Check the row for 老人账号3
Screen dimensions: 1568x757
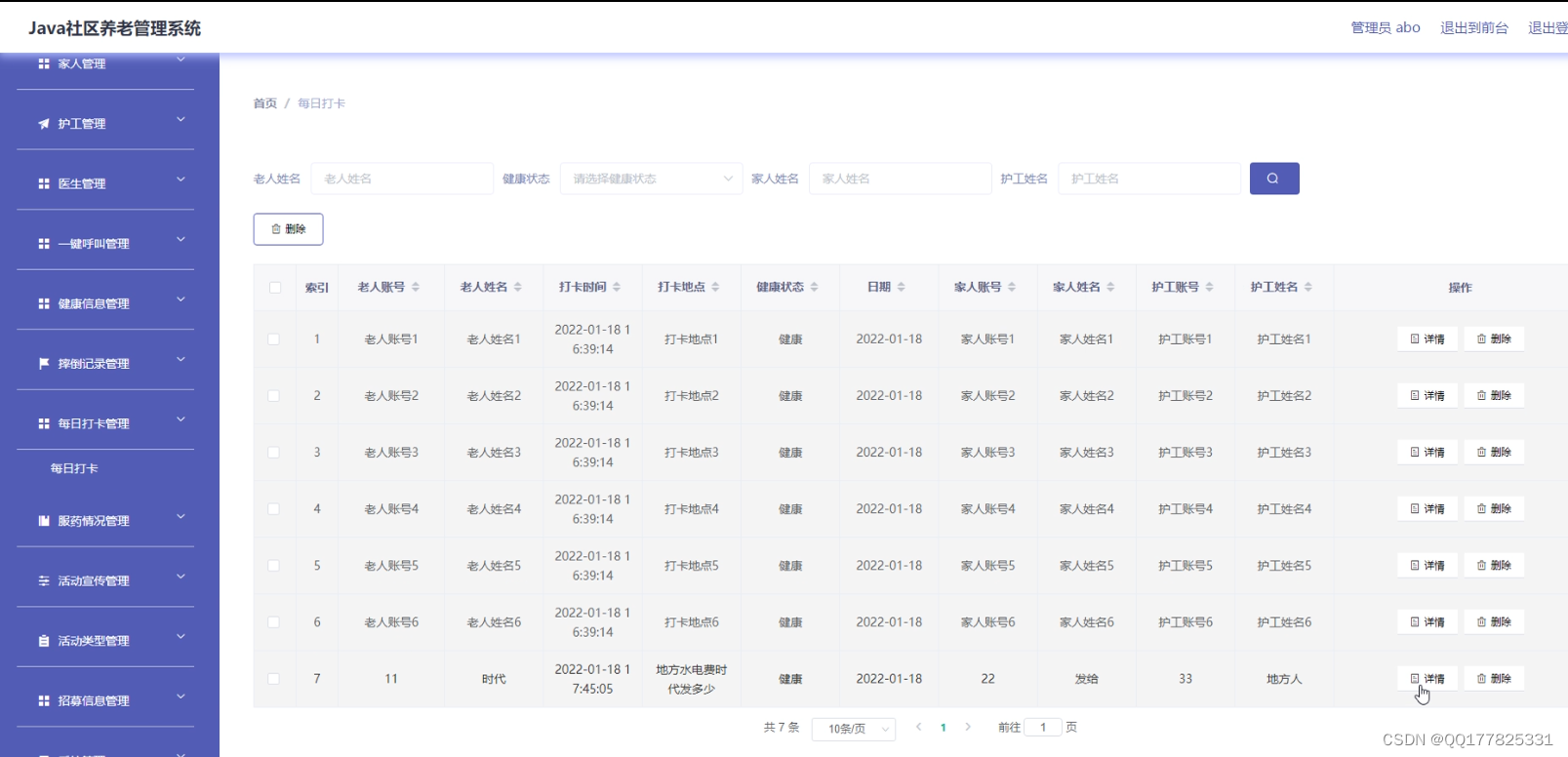[x=274, y=453]
